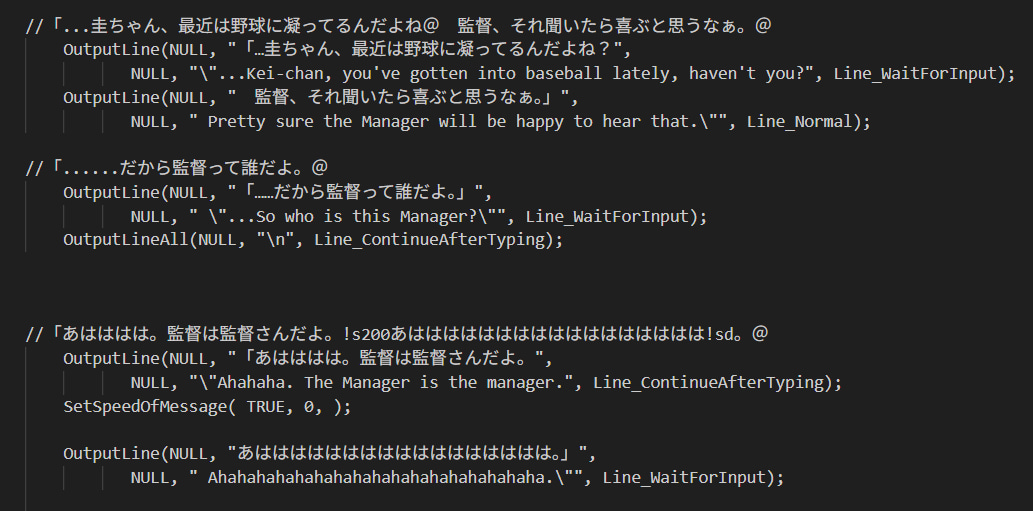
Task: Place cursor on the Line_Normal argument
Action: click(799, 122)
